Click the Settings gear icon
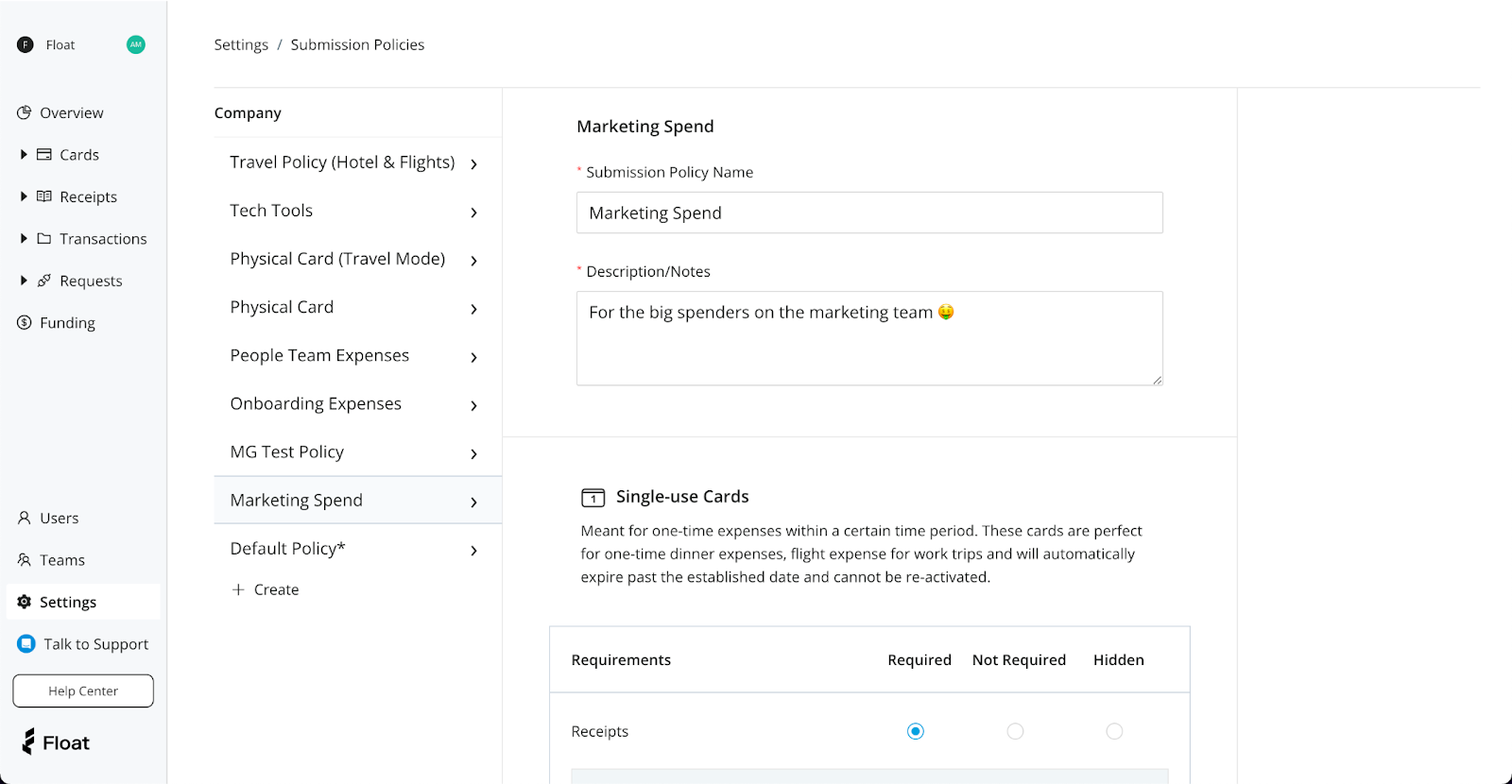 pos(25,602)
